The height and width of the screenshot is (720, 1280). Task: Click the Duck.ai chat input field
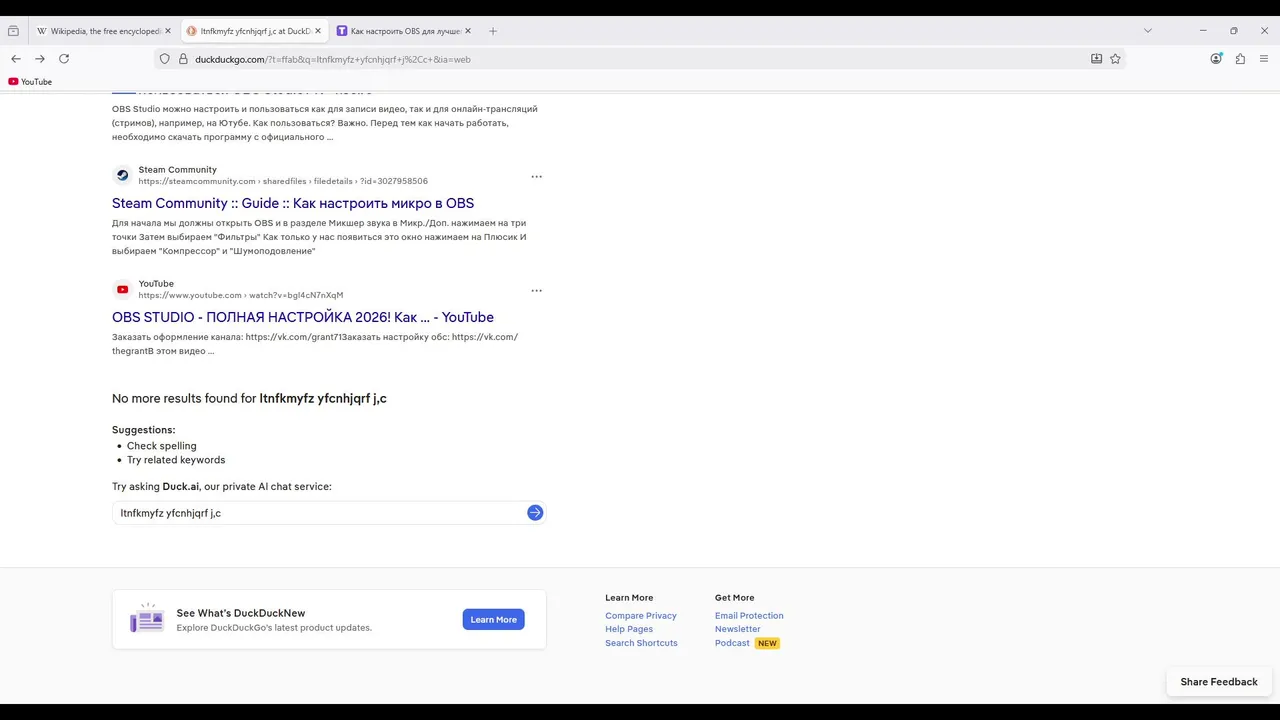tap(320, 513)
